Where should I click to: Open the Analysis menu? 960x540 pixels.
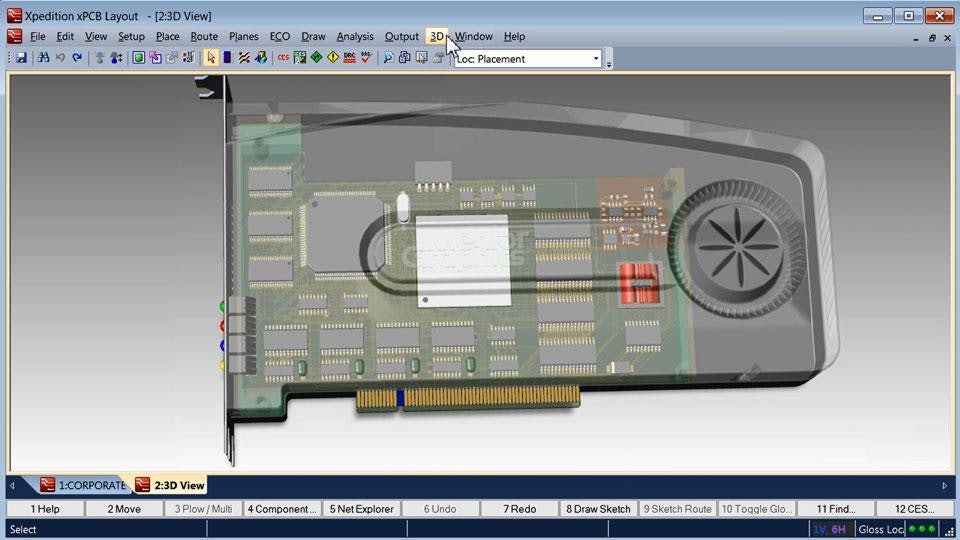coord(354,37)
